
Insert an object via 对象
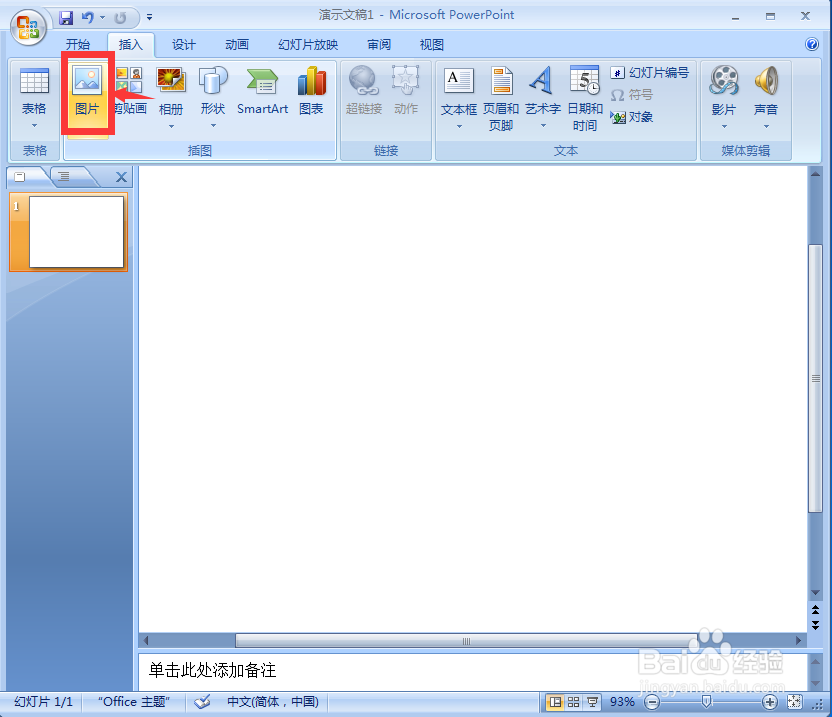click(631, 117)
